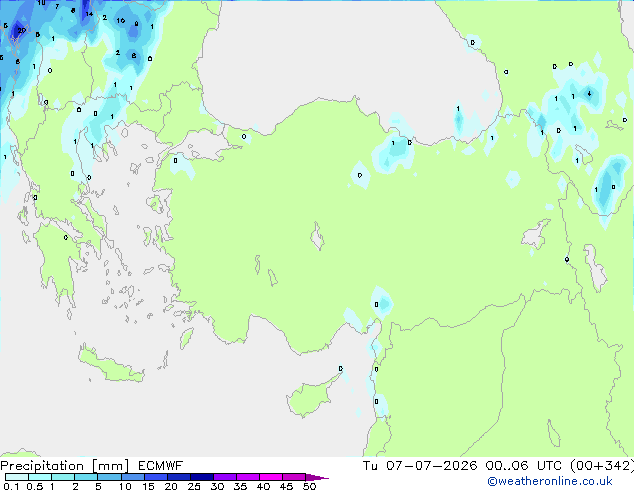The width and height of the screenshot is (634, 490).
Task: Click the '0.5' legend scale label
Action: point(35,486)
